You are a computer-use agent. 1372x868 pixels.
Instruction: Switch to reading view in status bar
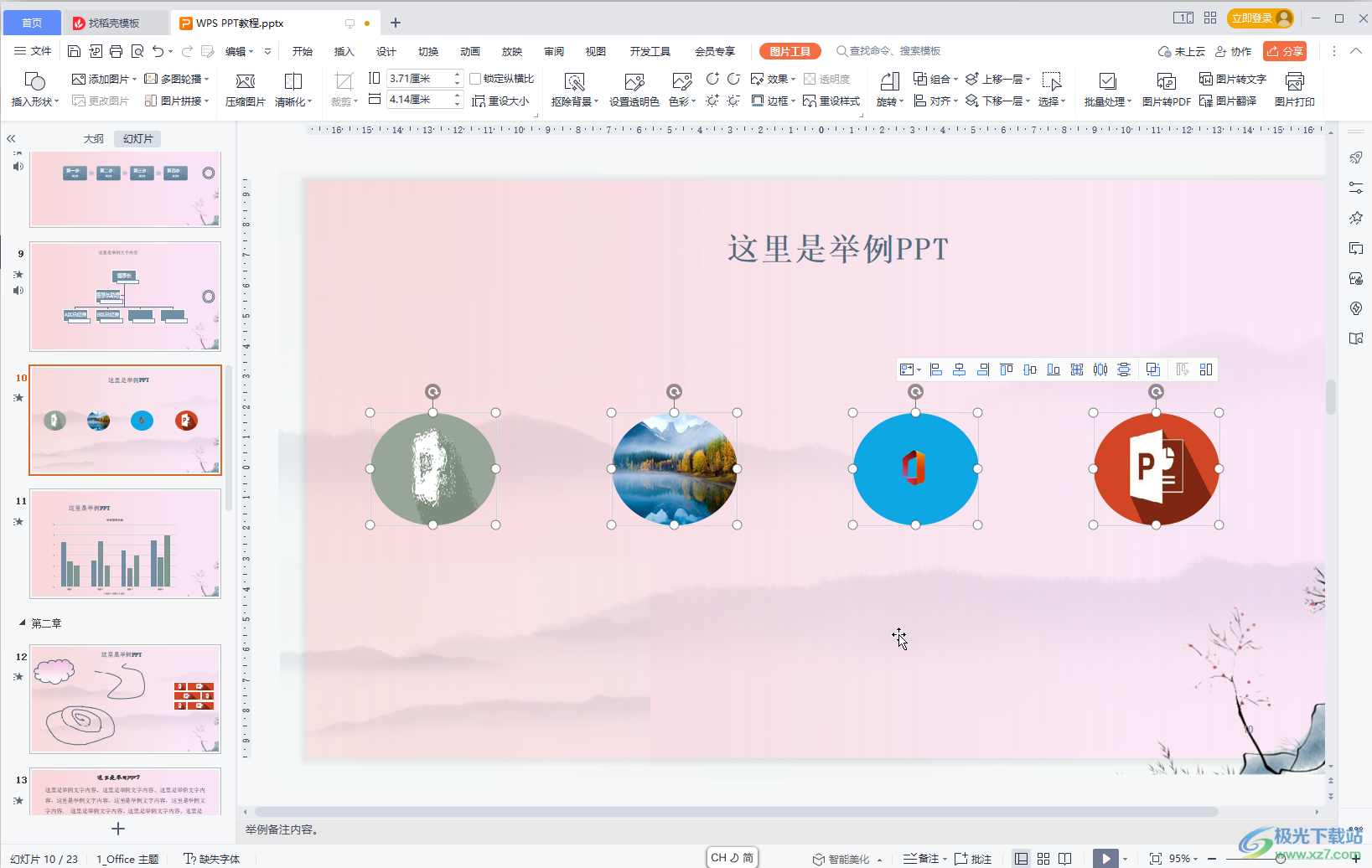click(1065, 859)
